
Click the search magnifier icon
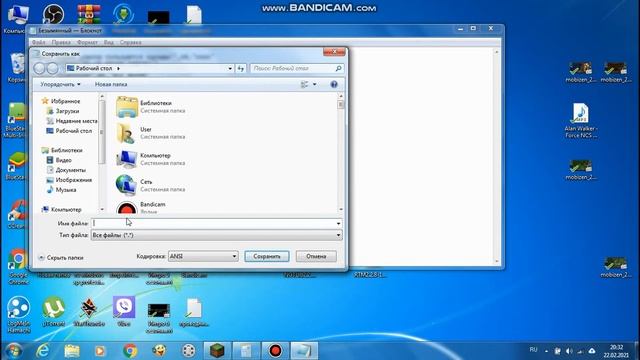pyautogui.click(x=338, y=69)
